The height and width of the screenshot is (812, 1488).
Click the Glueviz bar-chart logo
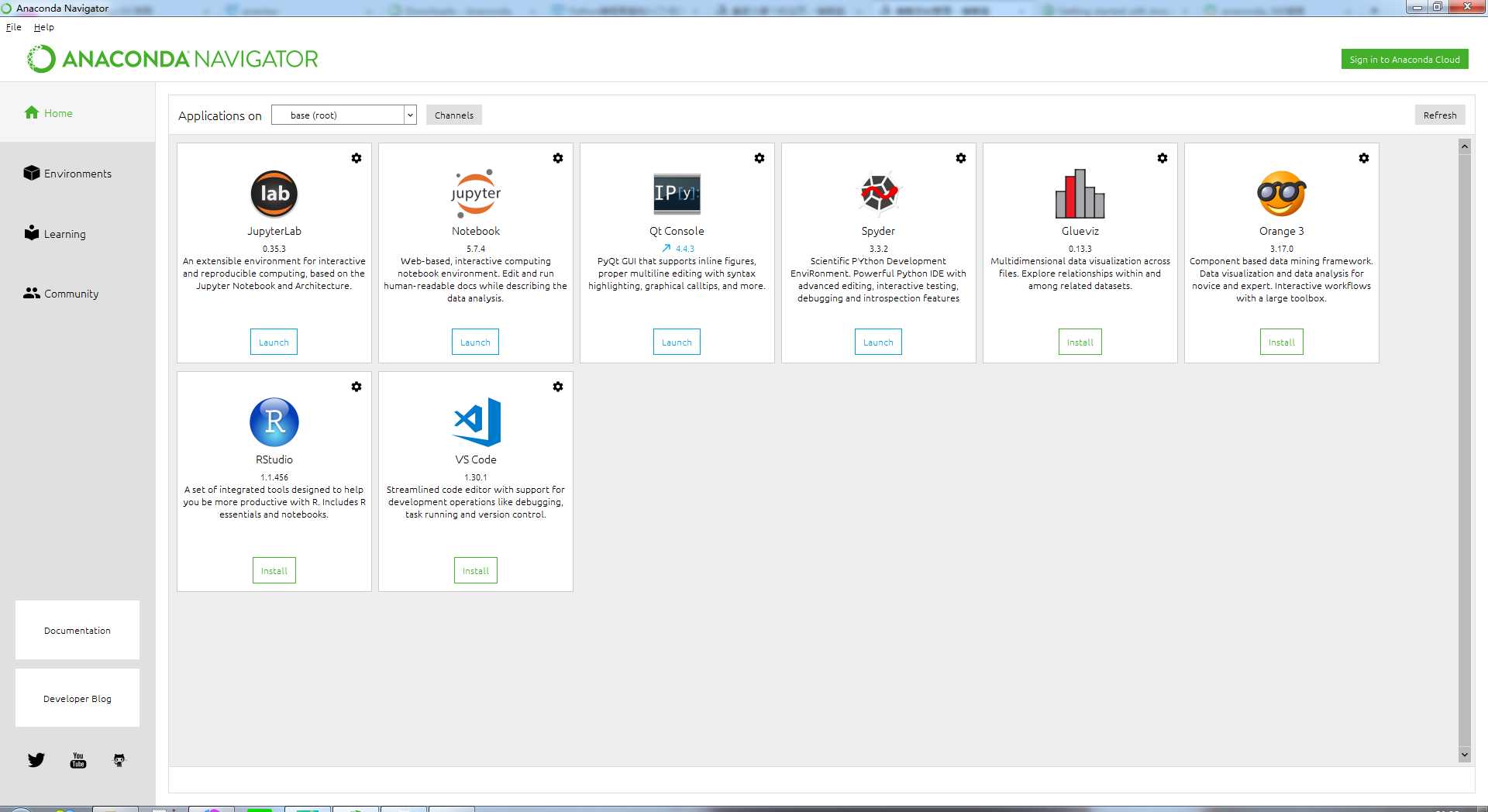click(1080, 194)
